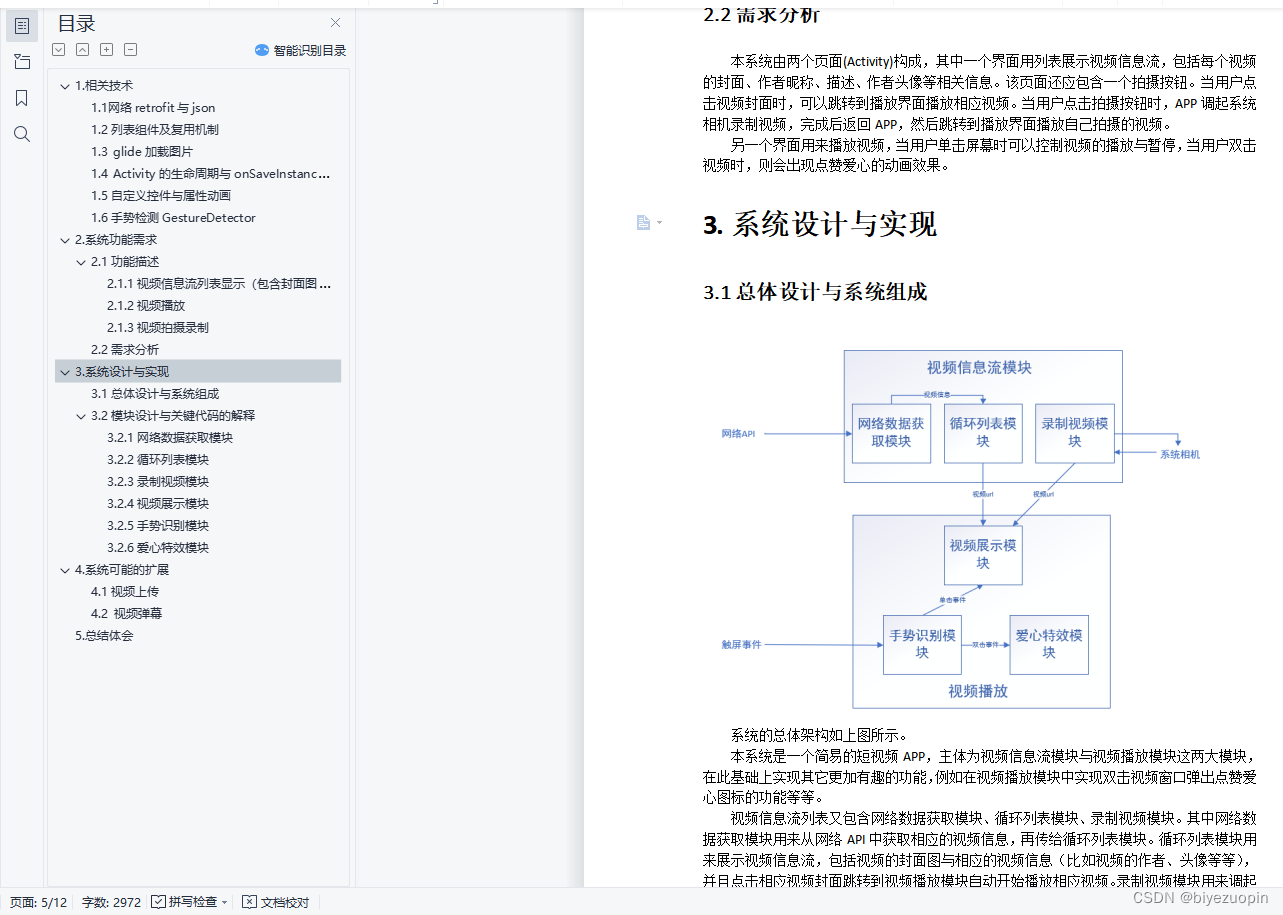The image size is (1283, 915).
Task: Go to 4.2 视频弹幕 entry
Action: [126, 614]
